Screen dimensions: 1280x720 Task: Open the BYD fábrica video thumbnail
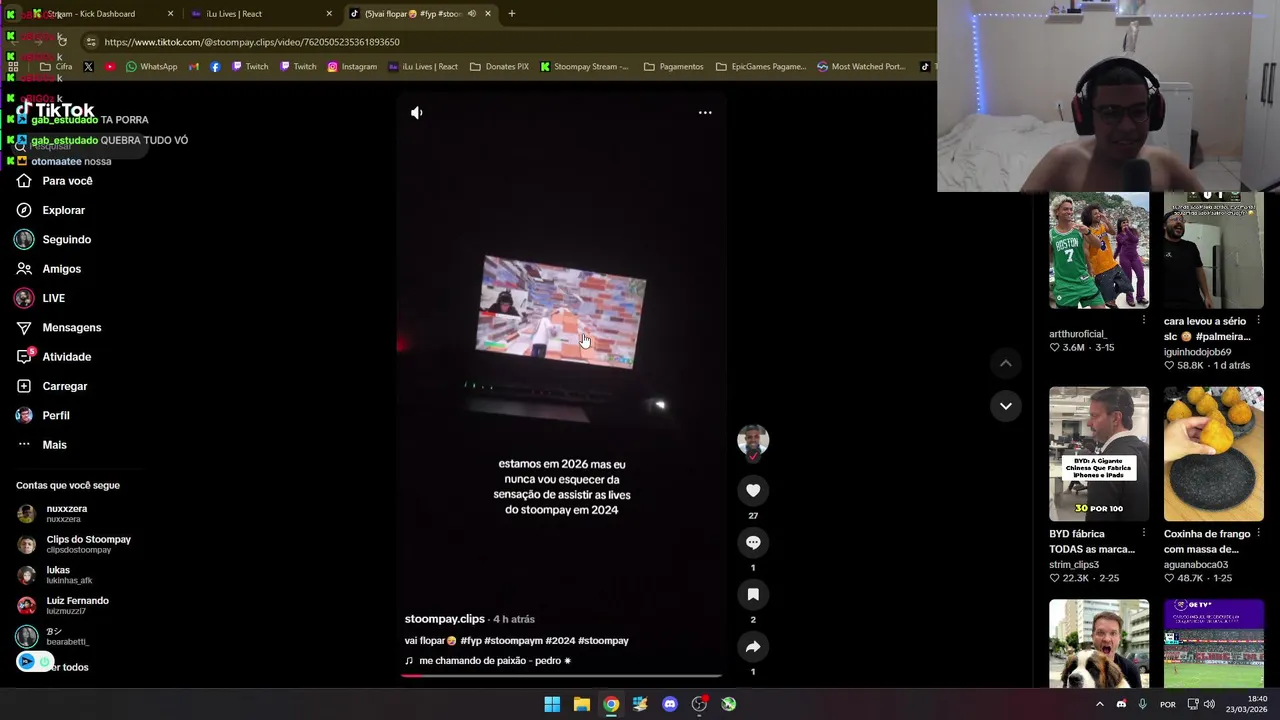coord(1099,454)
